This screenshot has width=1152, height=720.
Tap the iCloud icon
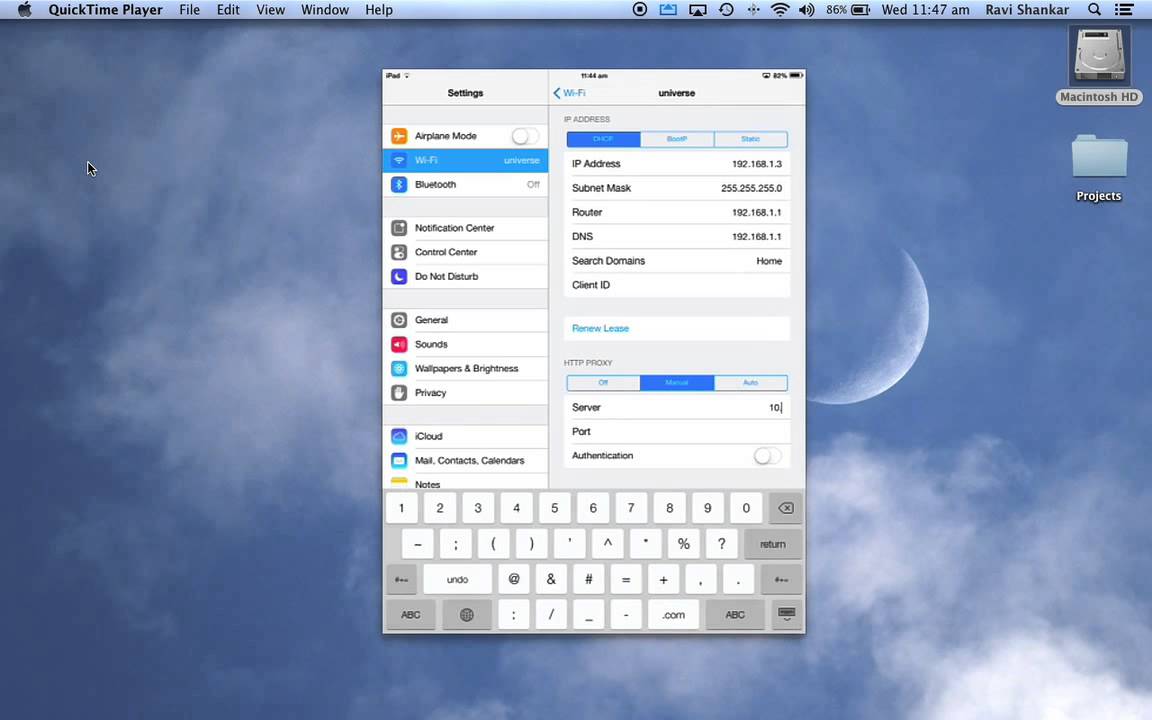tap(399, 436)
